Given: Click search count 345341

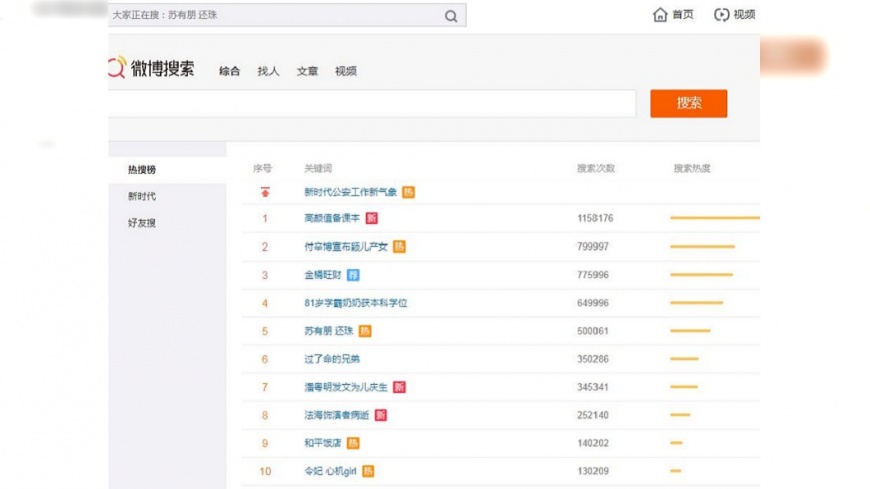Looking at the screenshot, I should pyautogui.click(x=593, y=387).
